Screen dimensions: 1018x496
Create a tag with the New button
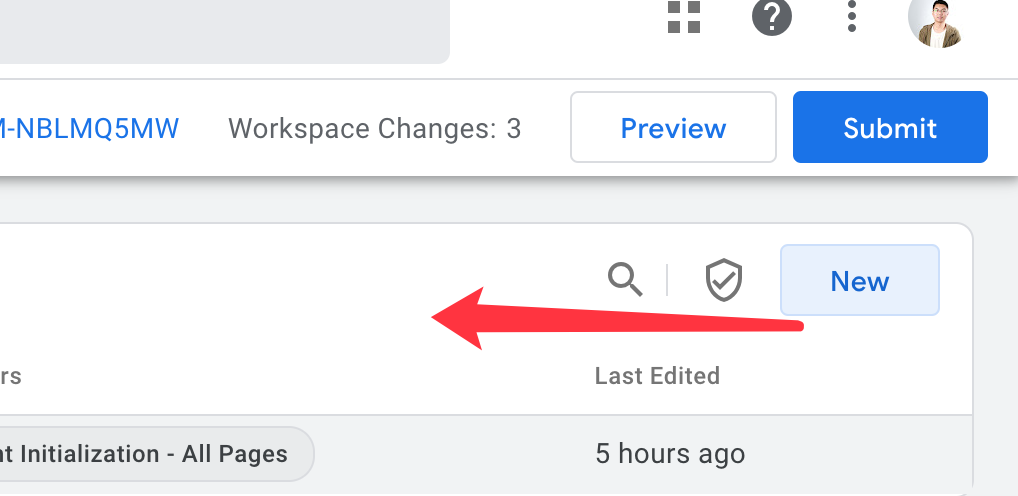click(x=860, y=280)
